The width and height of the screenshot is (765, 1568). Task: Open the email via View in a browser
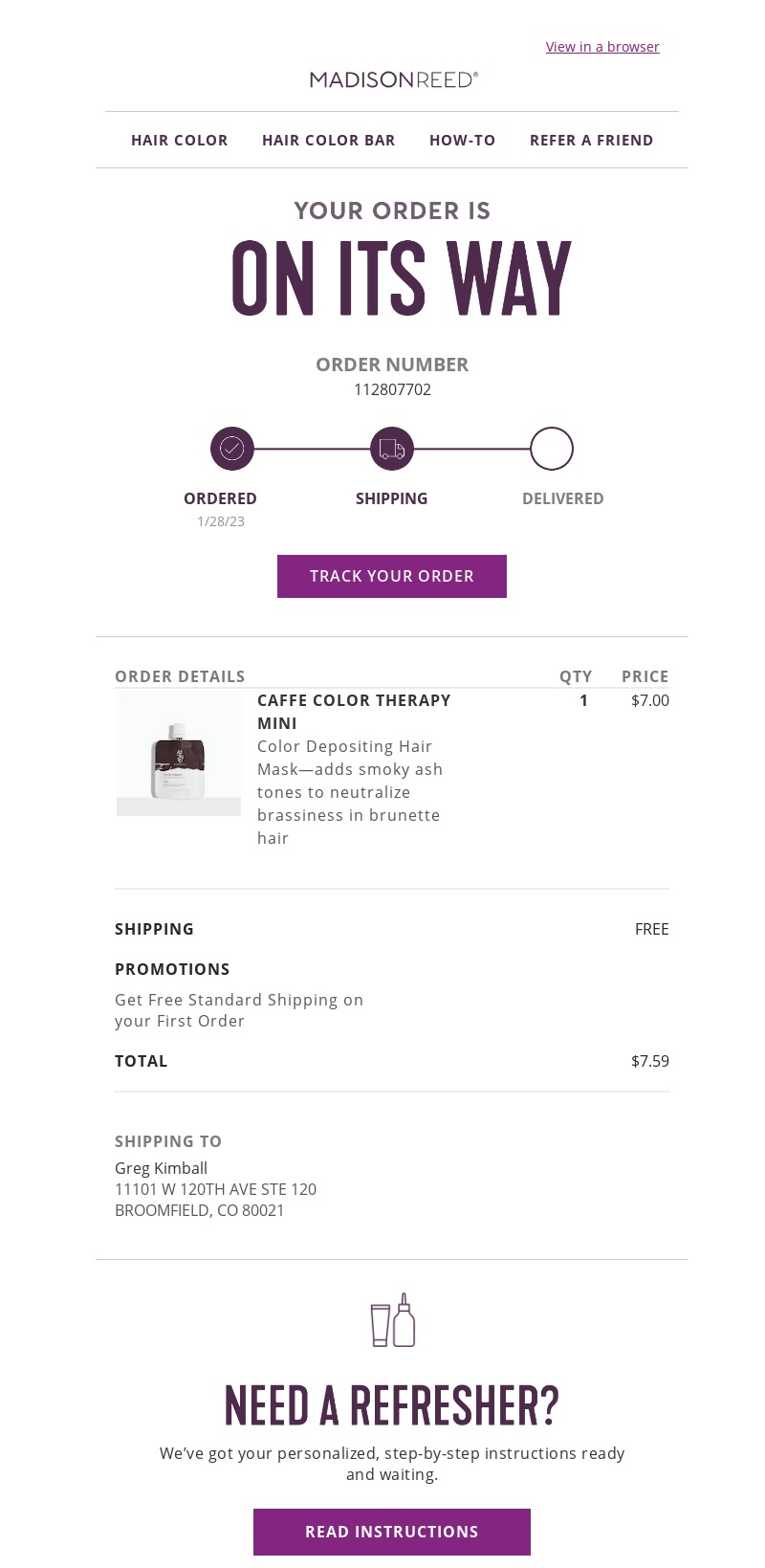coord(602,46)
